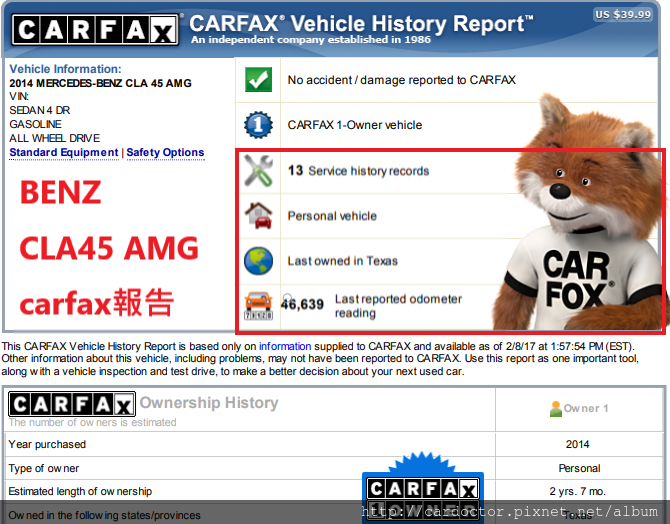
Task: Click the Owner 1 person icon
Action: [x=555, y=409]
